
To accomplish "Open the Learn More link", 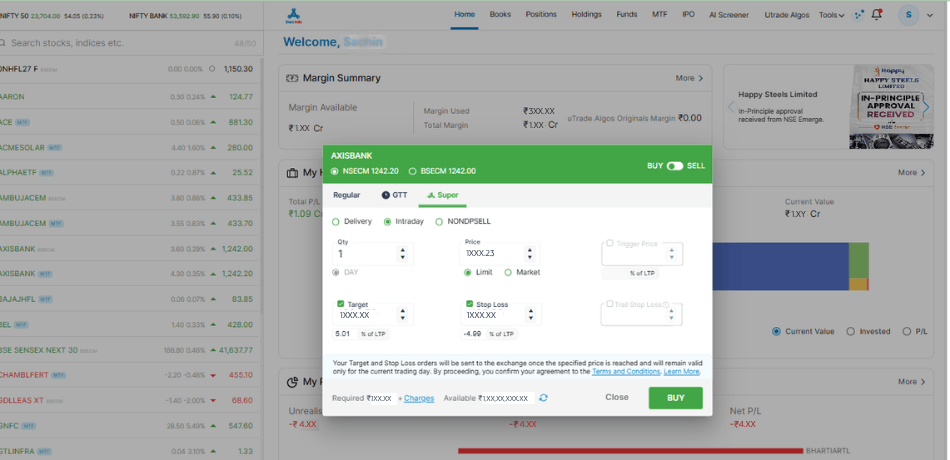I will [x=682, y=371].
